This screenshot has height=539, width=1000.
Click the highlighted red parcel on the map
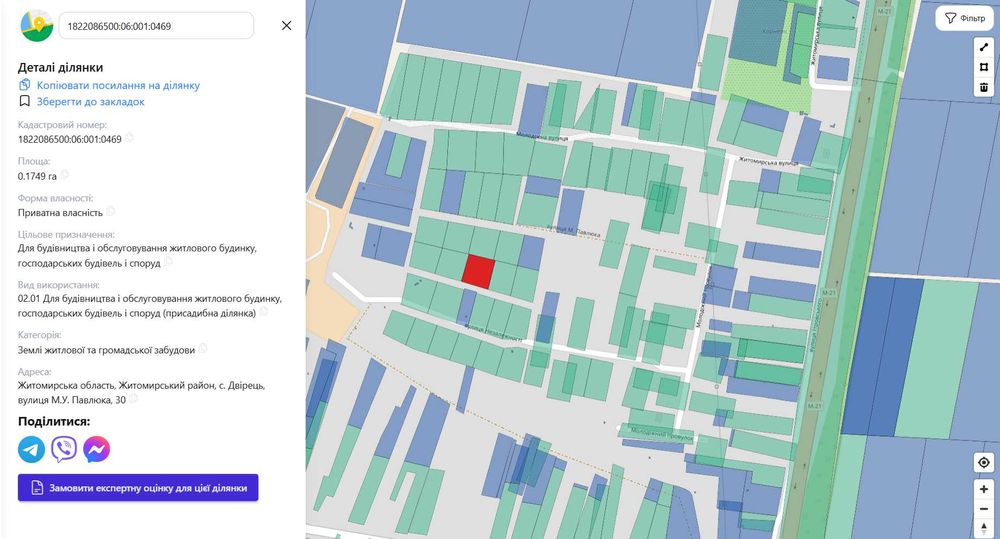click(478, 272)
